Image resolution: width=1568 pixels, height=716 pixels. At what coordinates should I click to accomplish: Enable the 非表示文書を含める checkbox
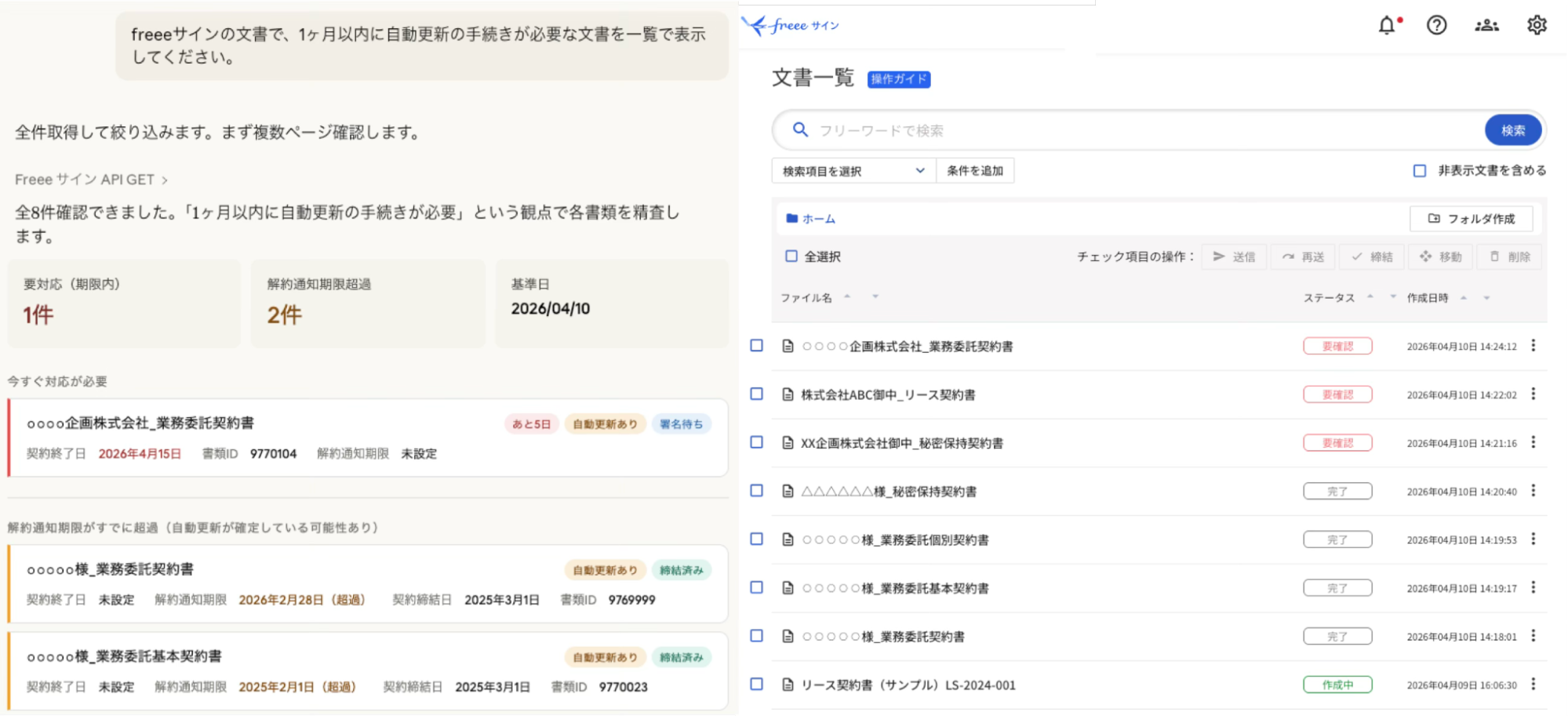[1419, 171]
